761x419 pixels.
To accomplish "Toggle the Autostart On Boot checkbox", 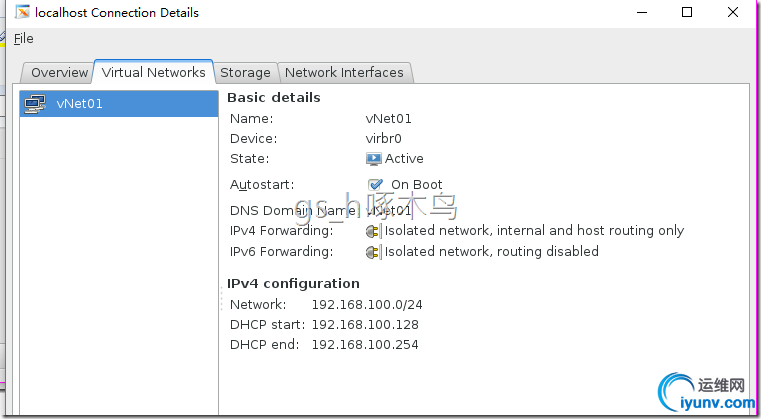I will (x=376, y=184).
